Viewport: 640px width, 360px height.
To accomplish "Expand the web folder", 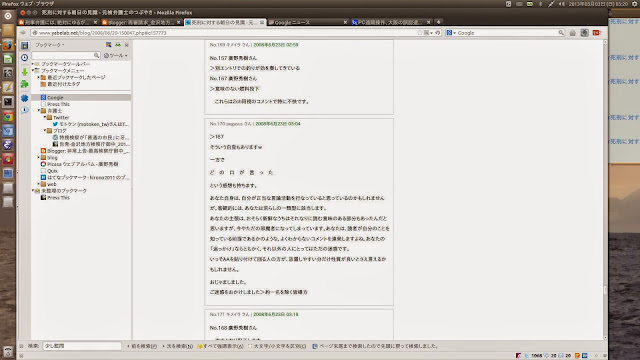I will coord(39,184).
